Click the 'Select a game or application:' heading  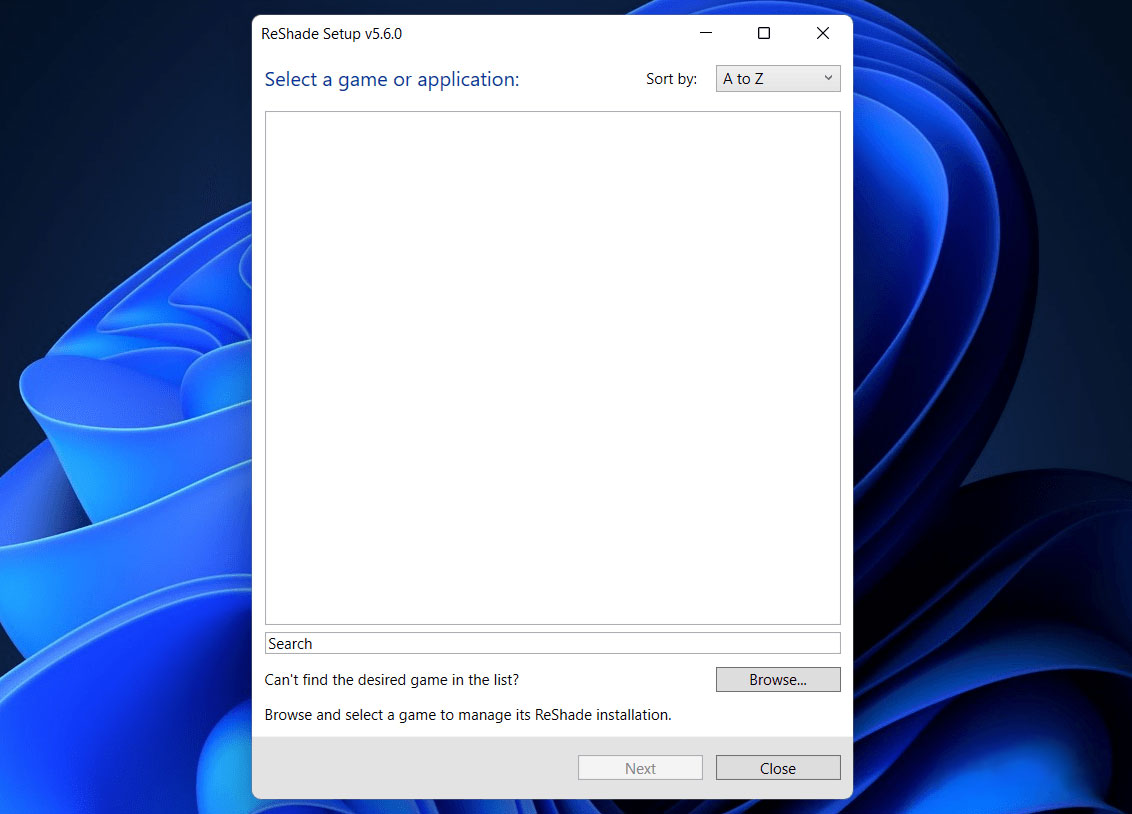click(391, 80)
